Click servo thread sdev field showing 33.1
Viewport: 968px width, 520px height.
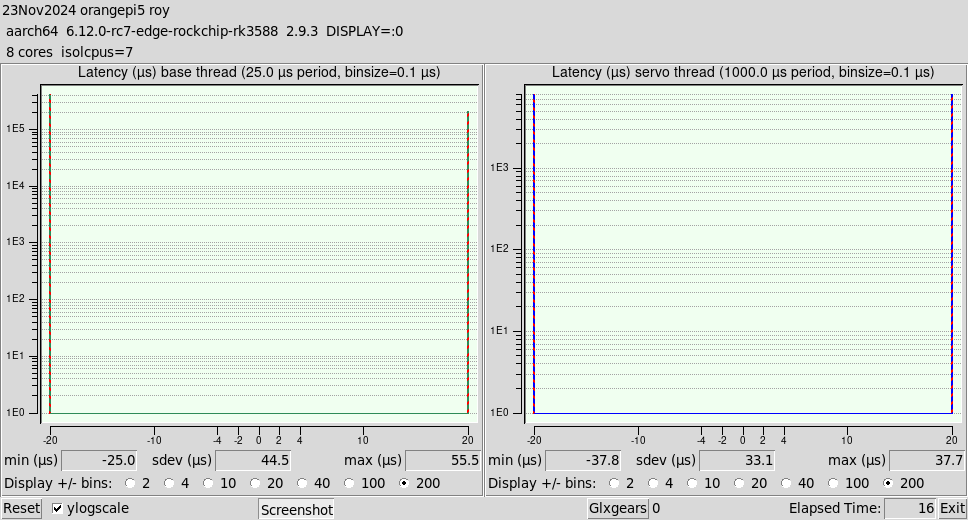736,461
